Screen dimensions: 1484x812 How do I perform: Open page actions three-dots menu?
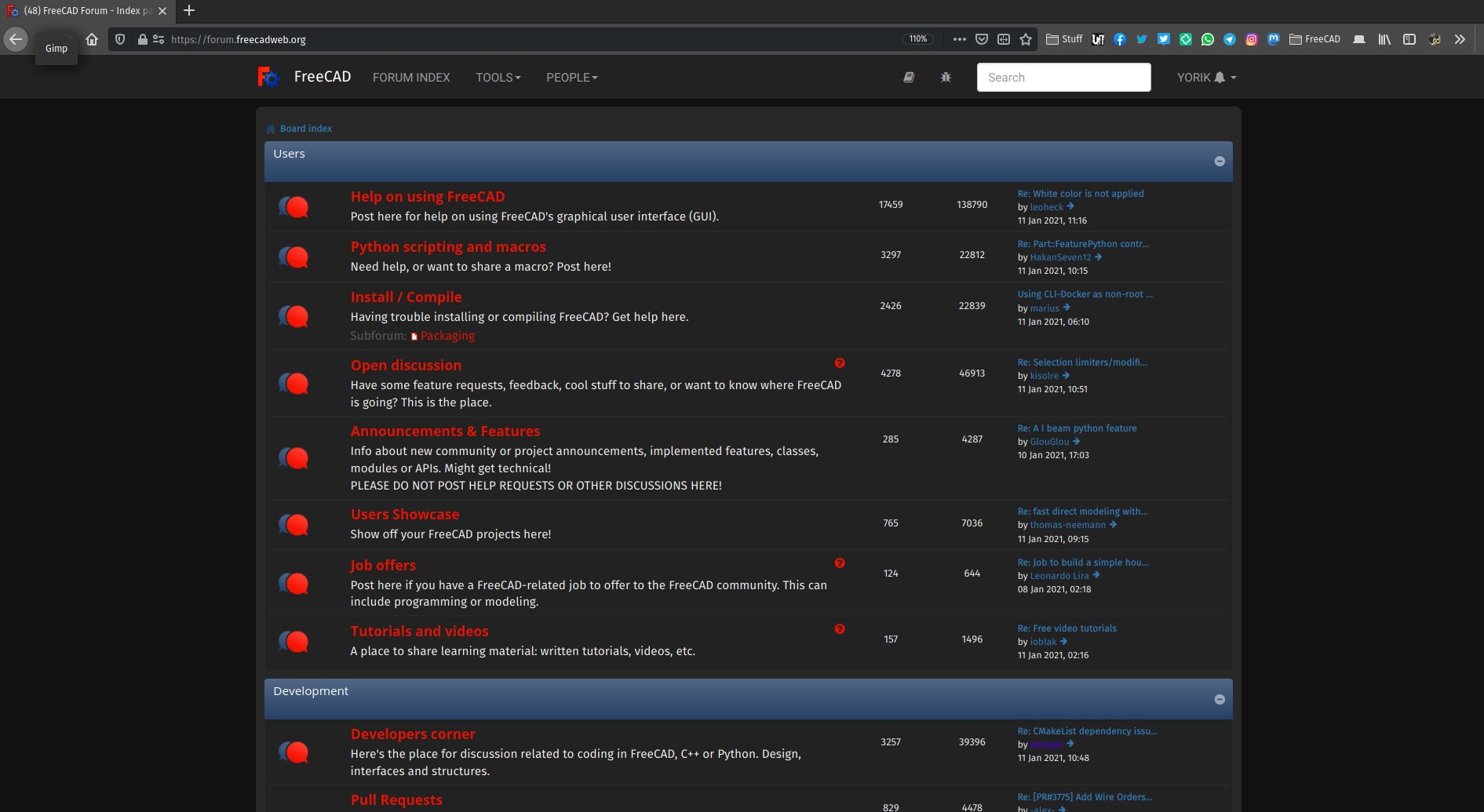[959, 39]
